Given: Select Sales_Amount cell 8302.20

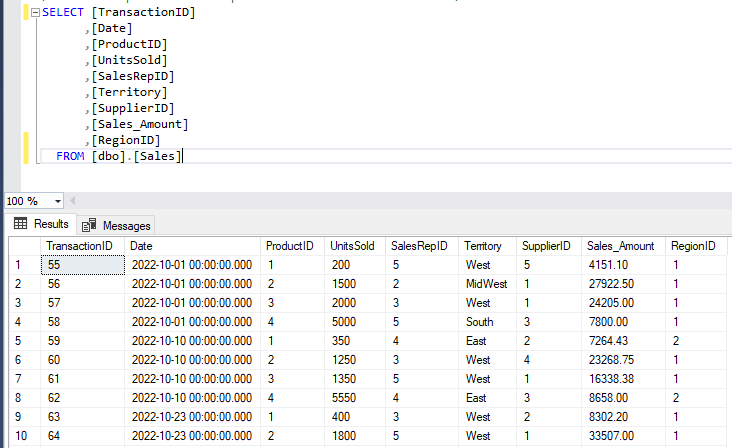Looking at the screenshot, I should pos(623,417).
